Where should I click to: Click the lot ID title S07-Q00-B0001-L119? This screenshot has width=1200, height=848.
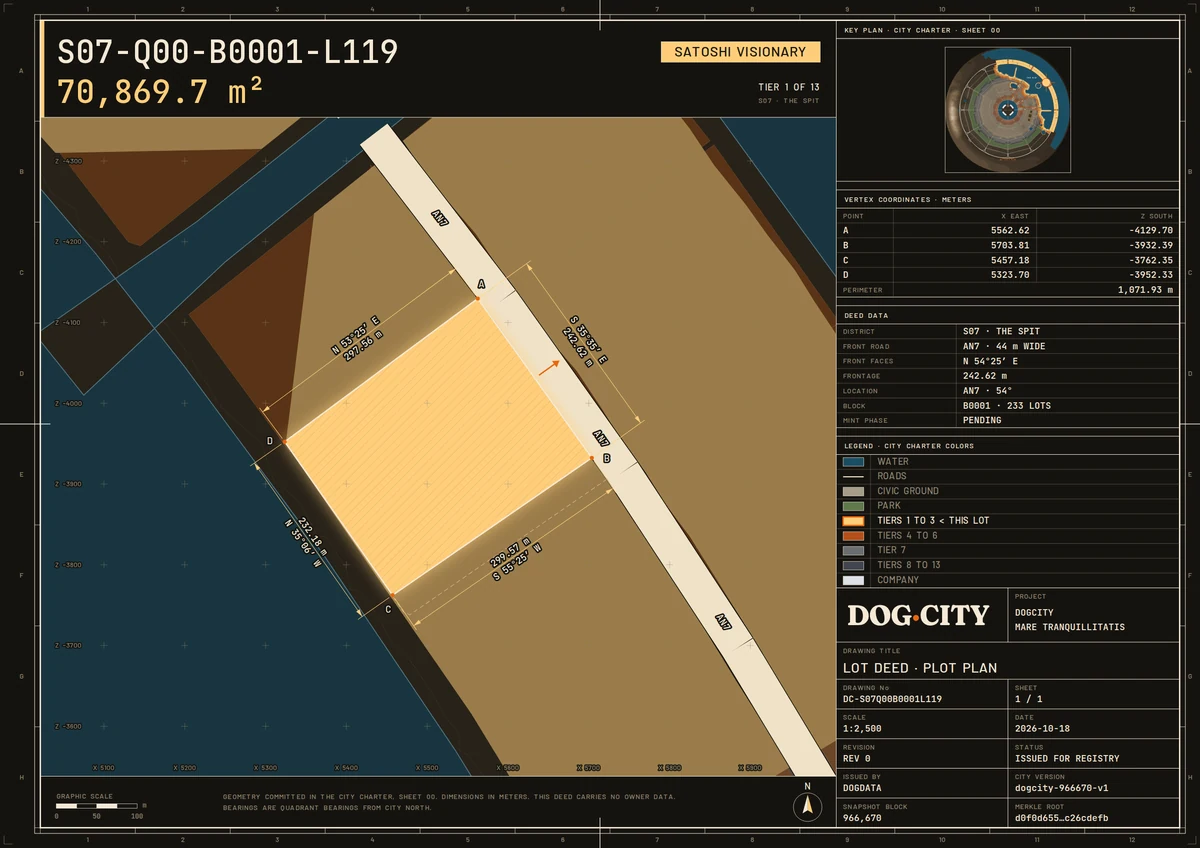[x=228, y=52]
